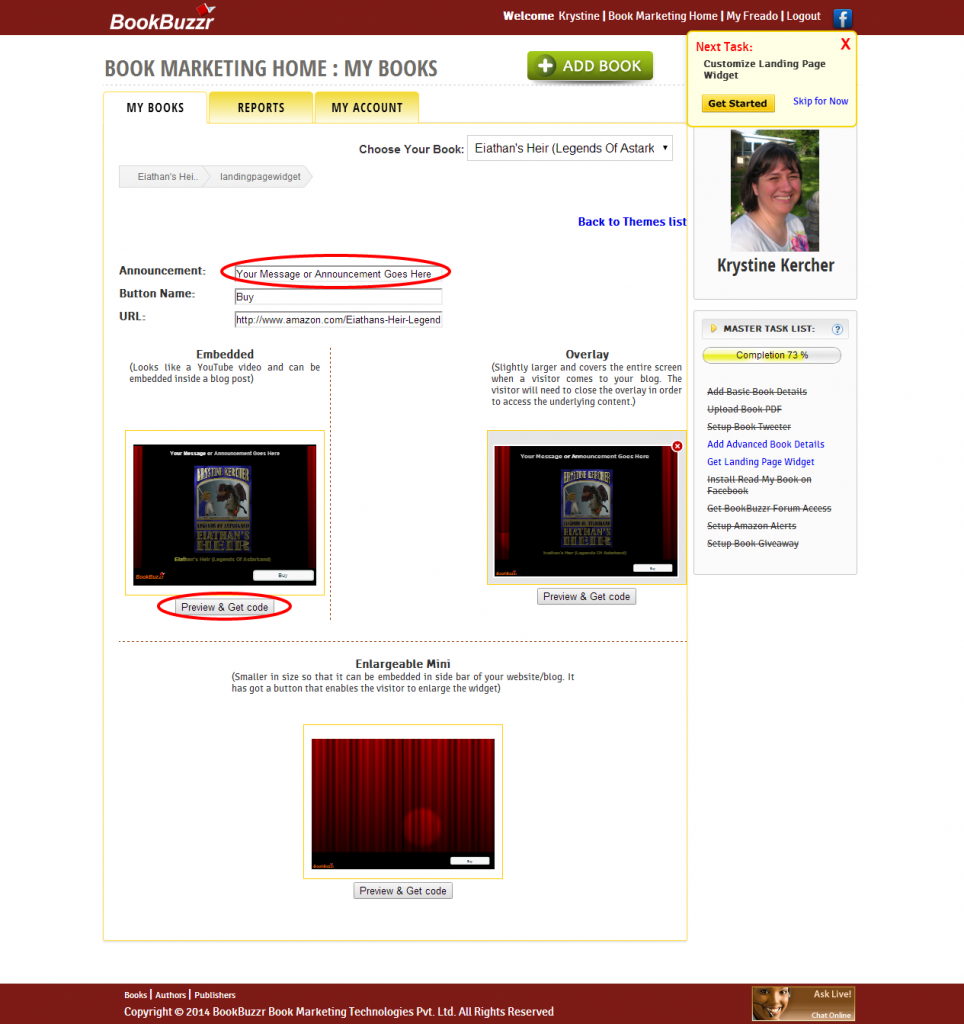Click Get Started in Next Task popup
The image size is (964, 1024).
(737, 103)
